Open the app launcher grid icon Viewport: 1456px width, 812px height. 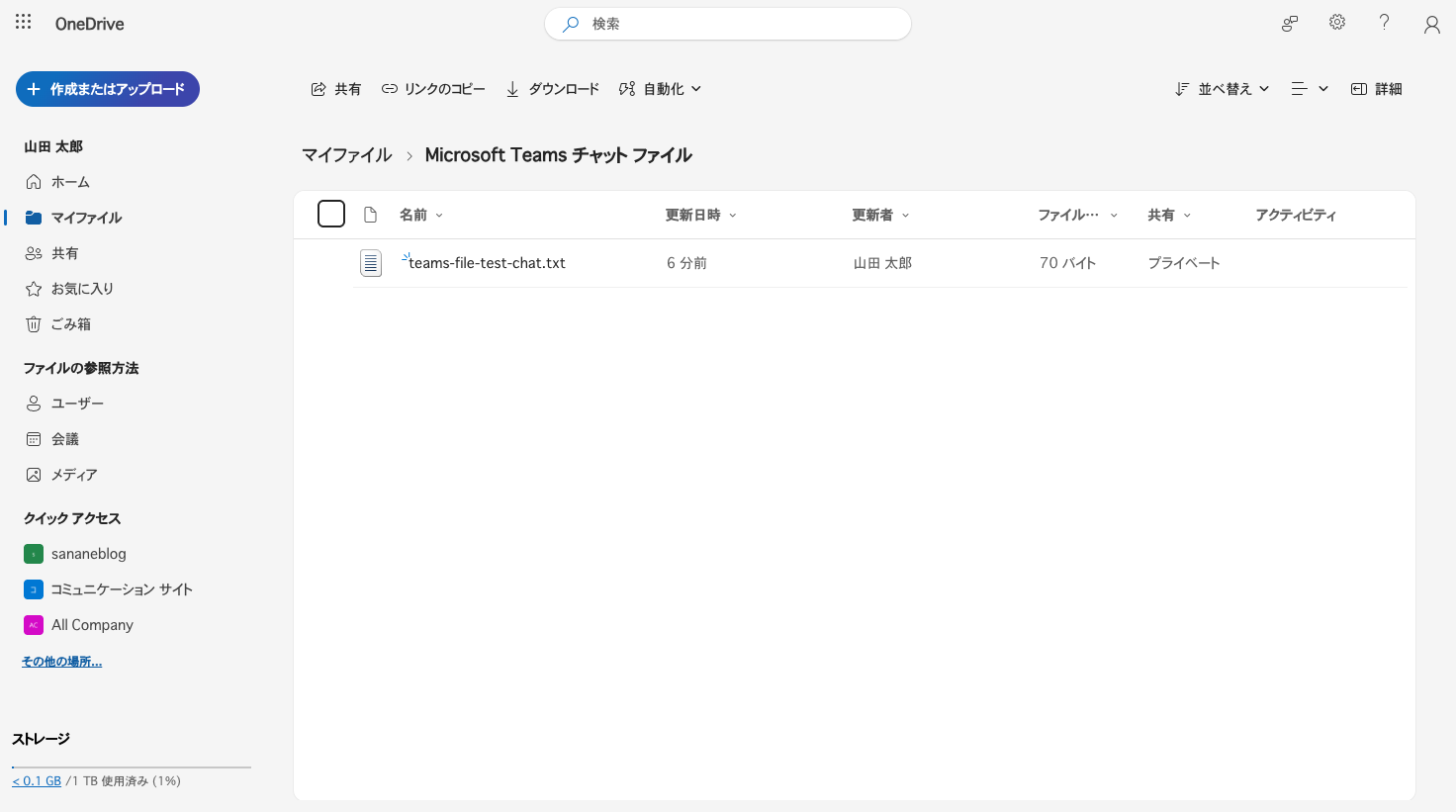pos(24,22)
